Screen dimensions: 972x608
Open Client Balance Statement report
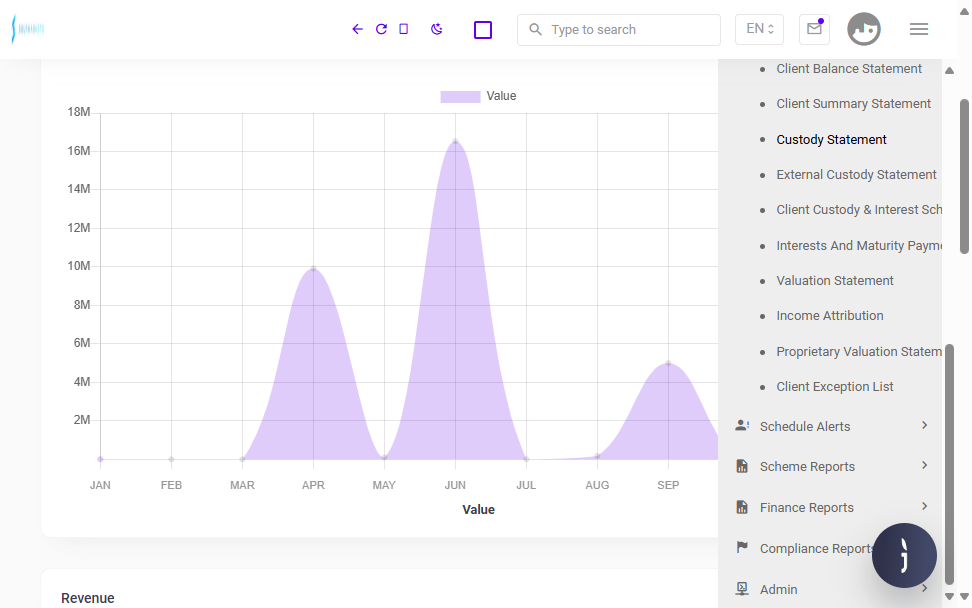point(849,69)
